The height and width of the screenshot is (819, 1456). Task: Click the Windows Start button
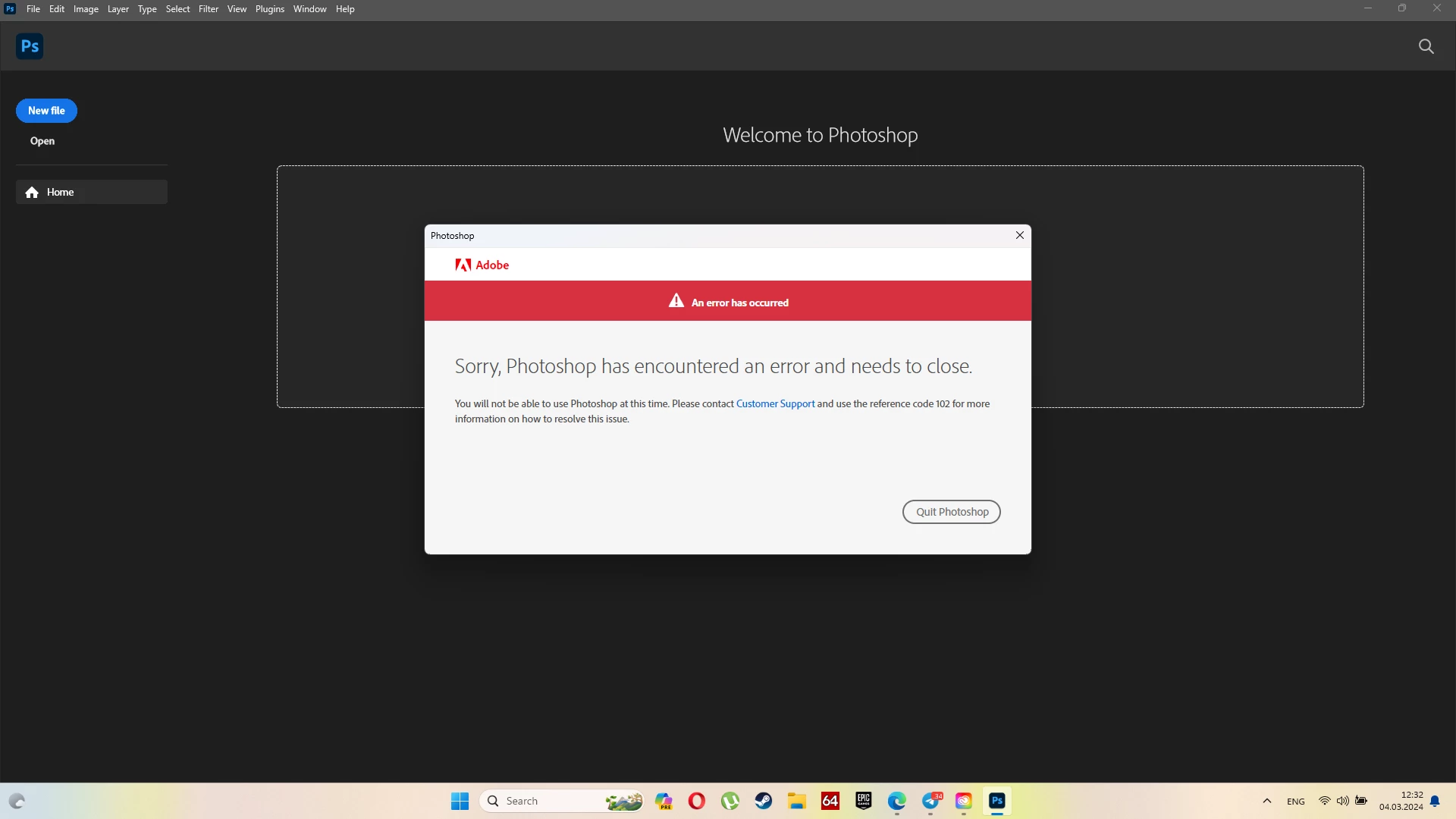coord(460,801)
